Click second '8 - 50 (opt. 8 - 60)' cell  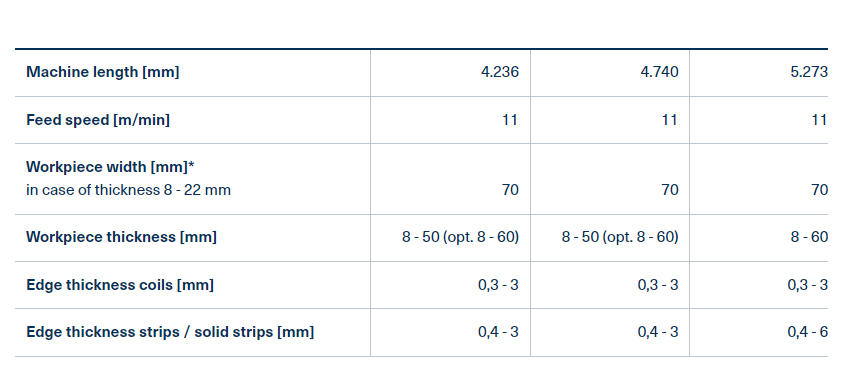tap(620, 237)
